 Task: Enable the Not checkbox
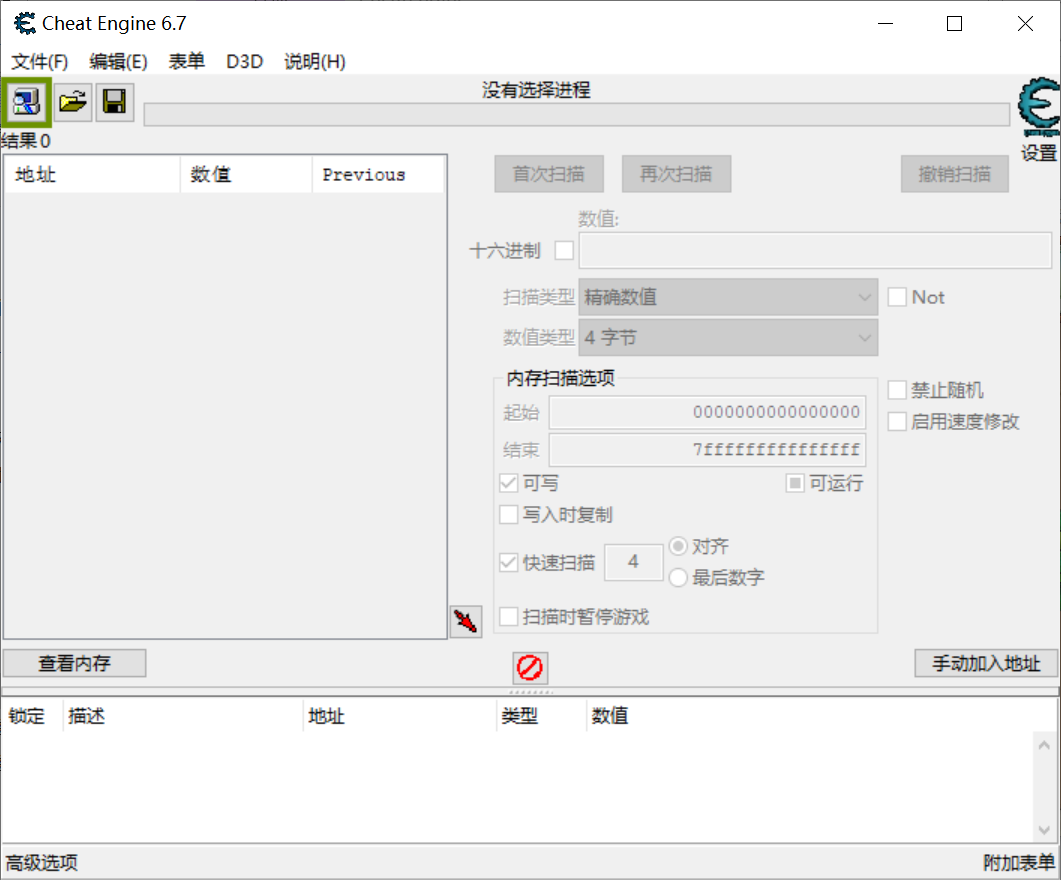[x=896, y=297]
